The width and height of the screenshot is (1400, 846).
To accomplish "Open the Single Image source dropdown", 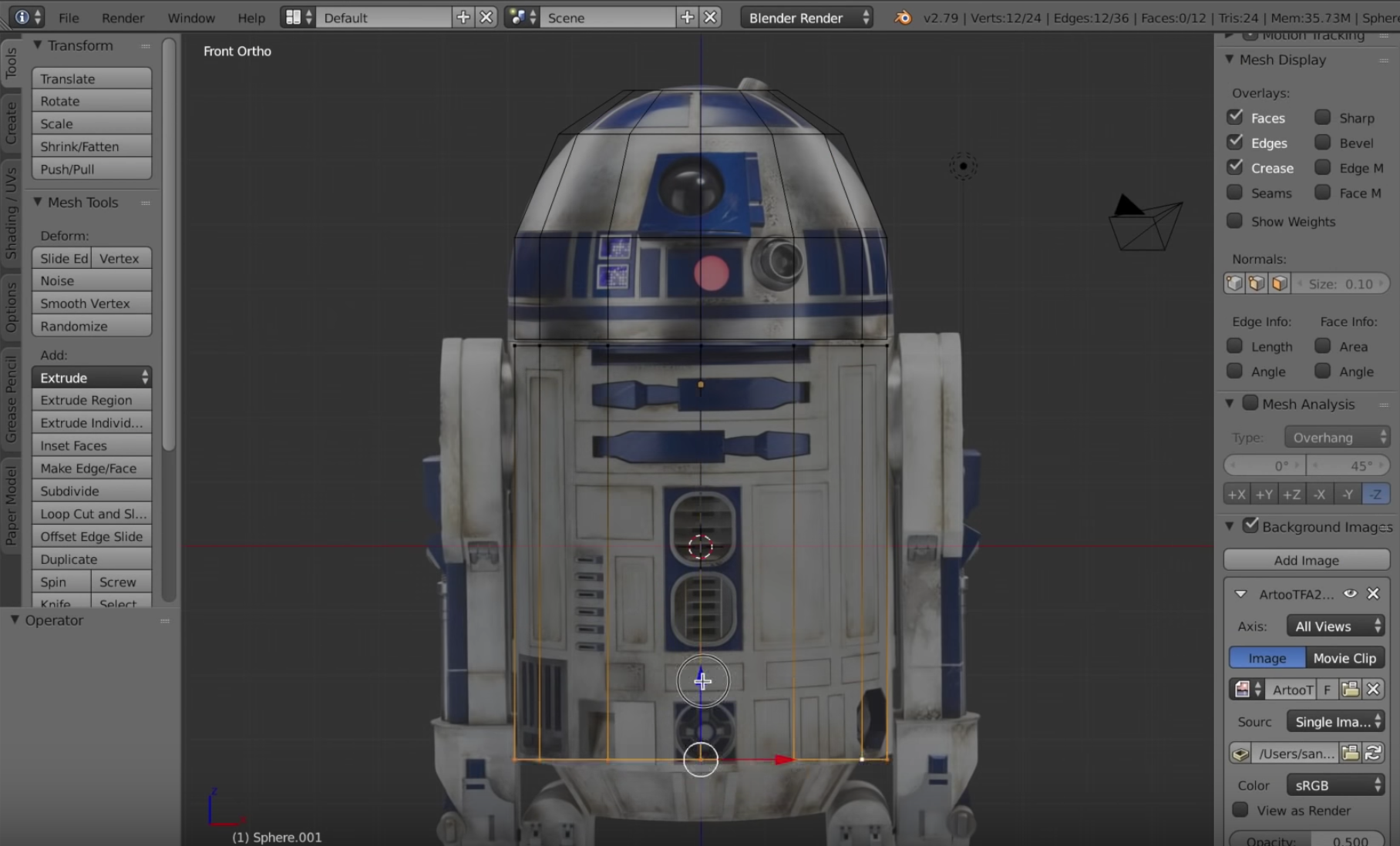I will [1336, 721].
